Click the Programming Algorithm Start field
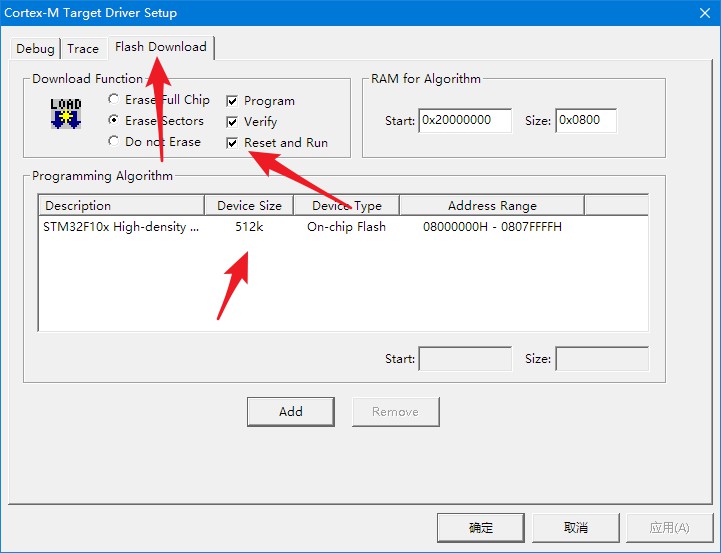The width and height of the screenshot is (721, 553). (x=465, y=359)
